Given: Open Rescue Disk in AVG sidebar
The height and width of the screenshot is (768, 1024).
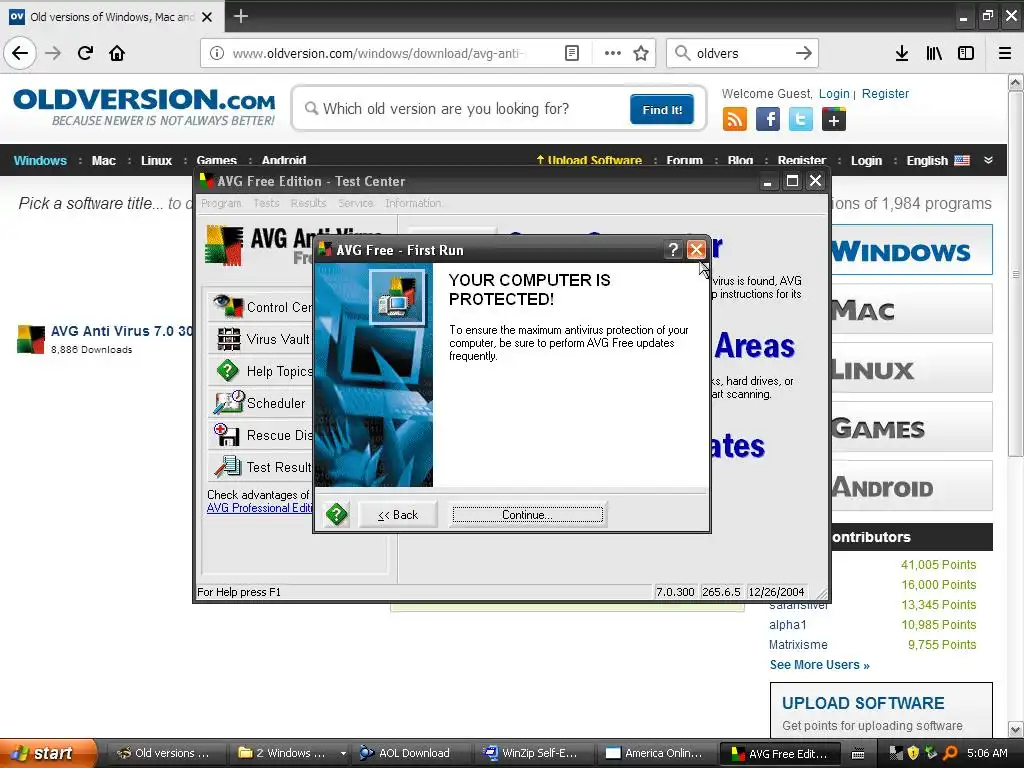Looking at the screenshot, I should click(261, 435).
